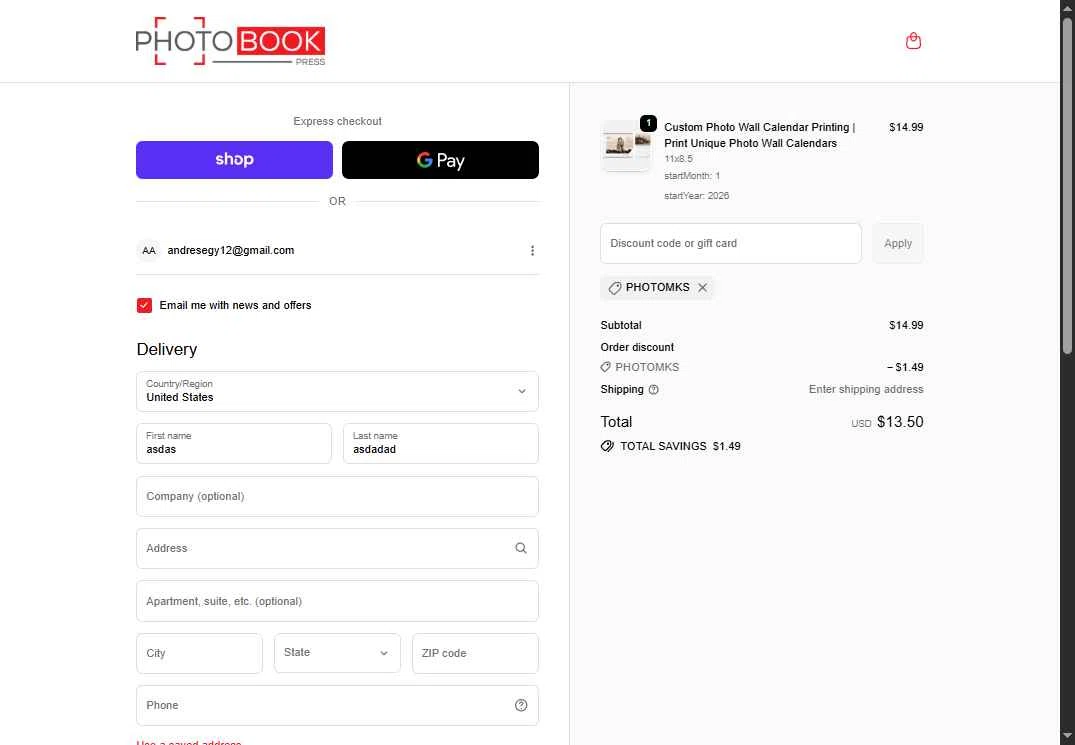1075x745 pixels.
Task: Click the email andresegy12@gmail.com
Action: (x=231, y=251)
